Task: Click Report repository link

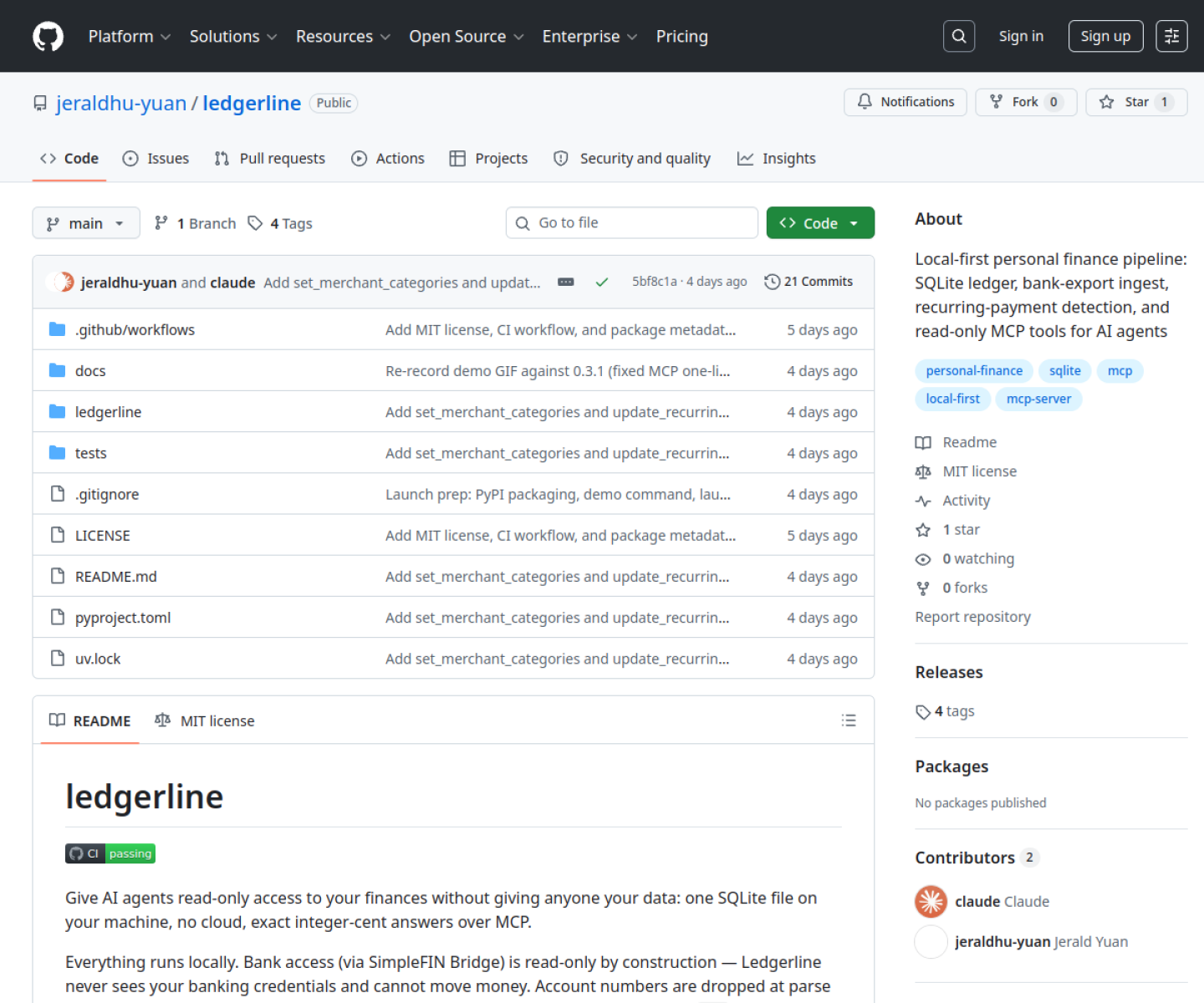Action: coord(972,617)
